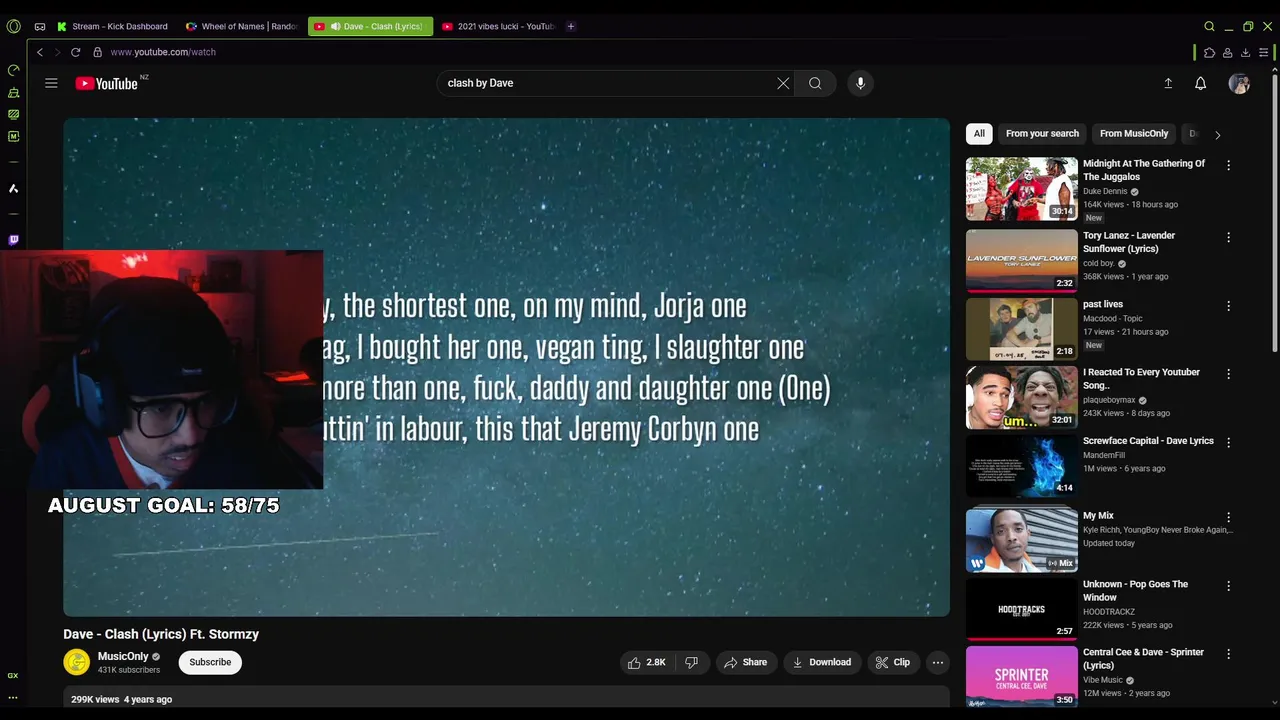Click the YouTube search magnifier button
Screen dimensions: 1280x720
(815, 83)
